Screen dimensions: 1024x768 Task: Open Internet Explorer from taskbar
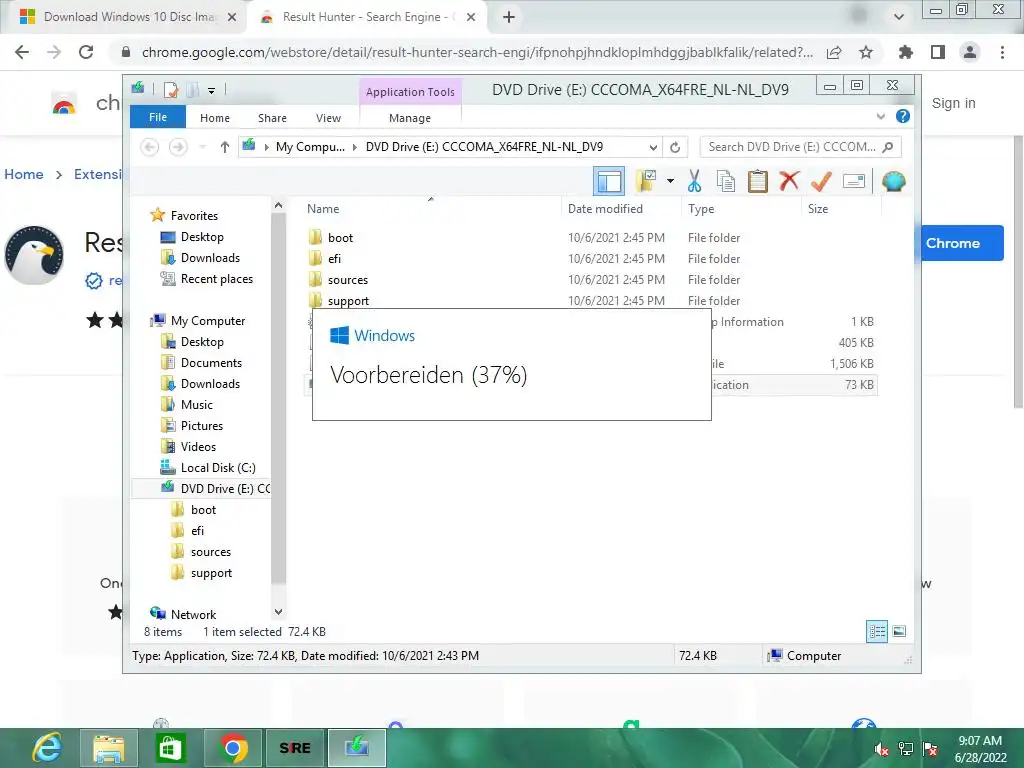coord(48,747)
